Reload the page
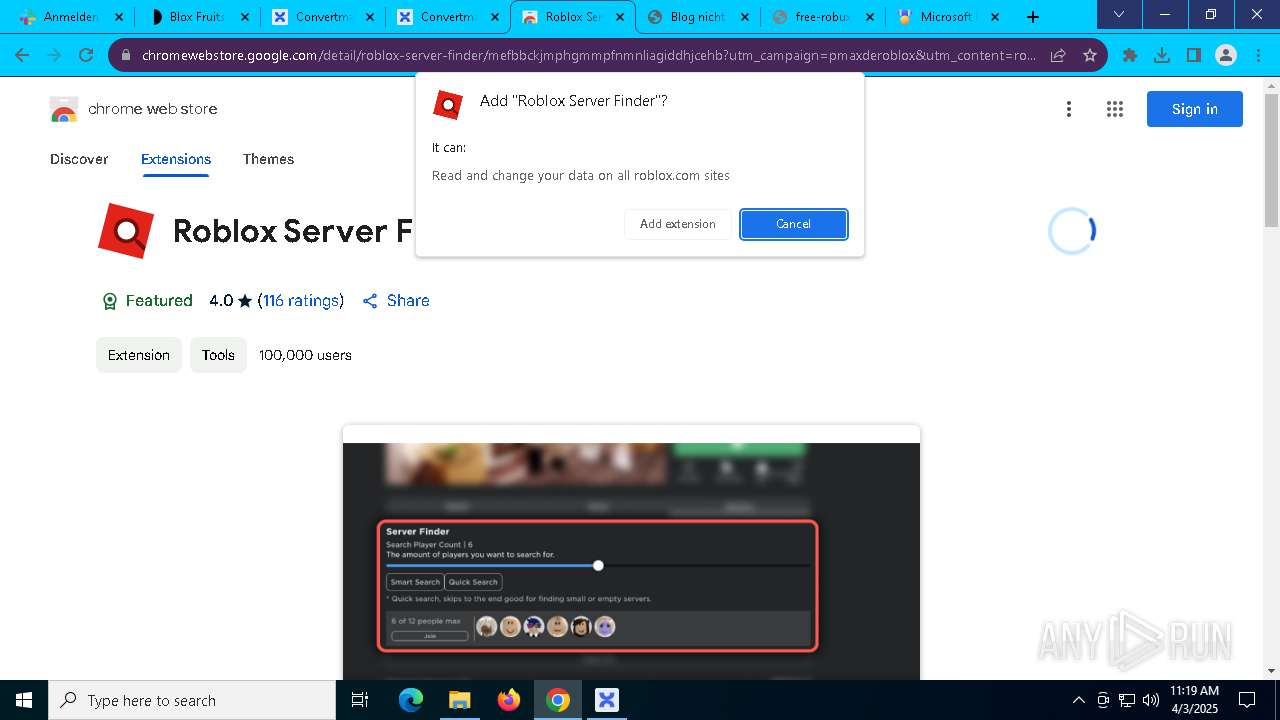The height and width of the screenshot is (720, 1280). point(86,55)
